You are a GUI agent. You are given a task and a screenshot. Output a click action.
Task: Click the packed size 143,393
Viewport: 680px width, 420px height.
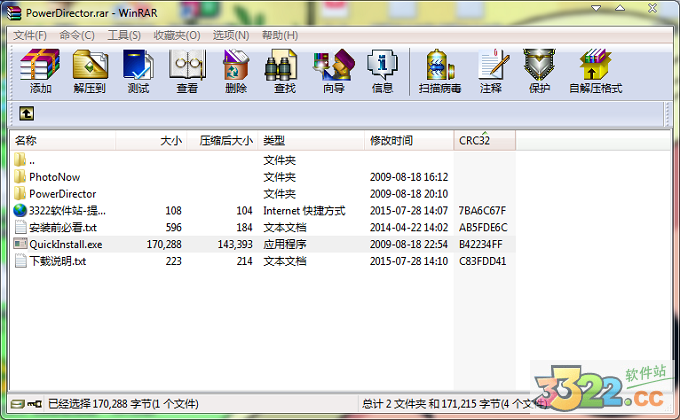tap(235, 244)
